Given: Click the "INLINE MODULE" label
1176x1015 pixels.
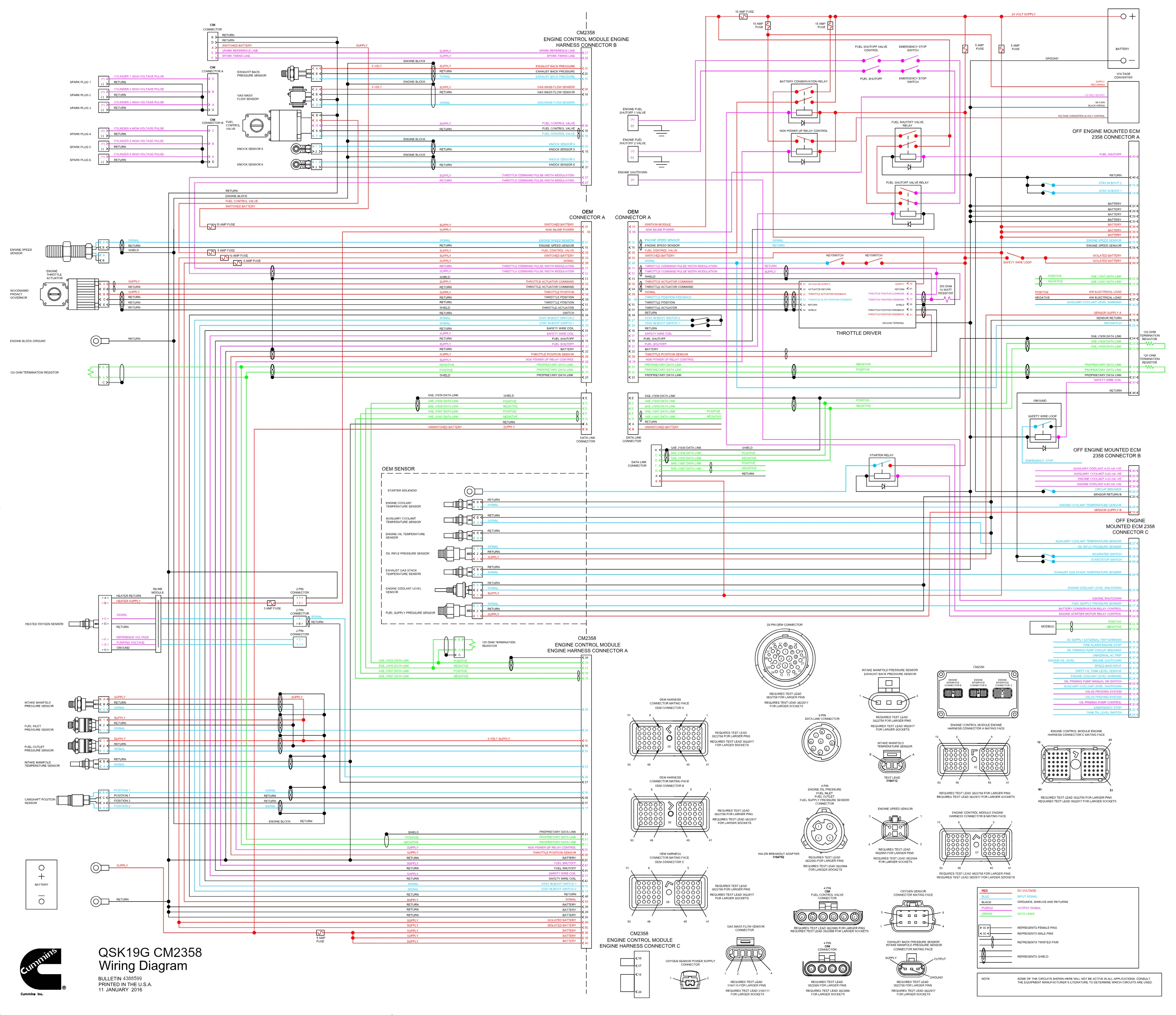Looking at the screenshot, I should tap(158, 590).
